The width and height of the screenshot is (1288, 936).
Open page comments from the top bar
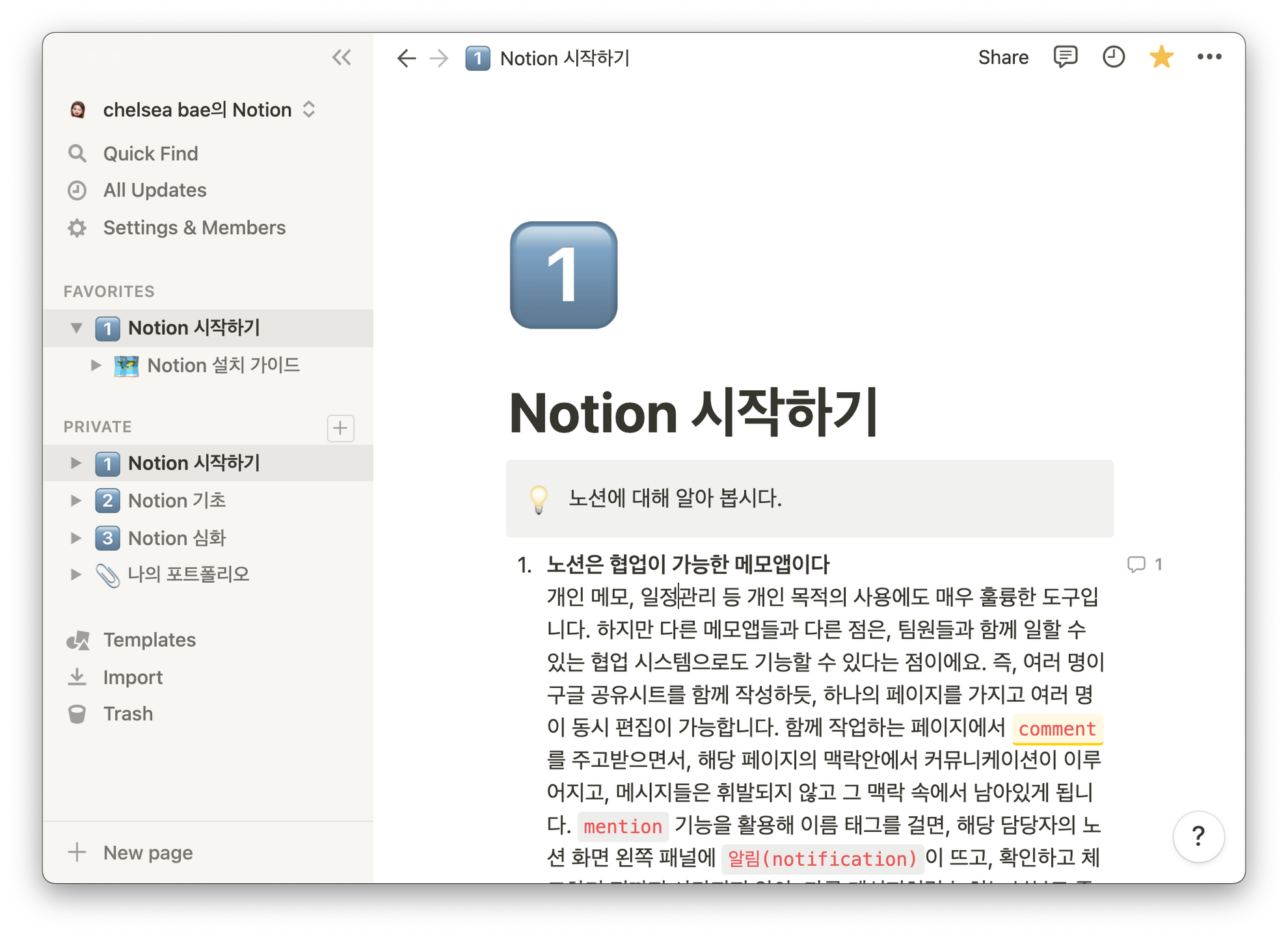click(1066, 57)
